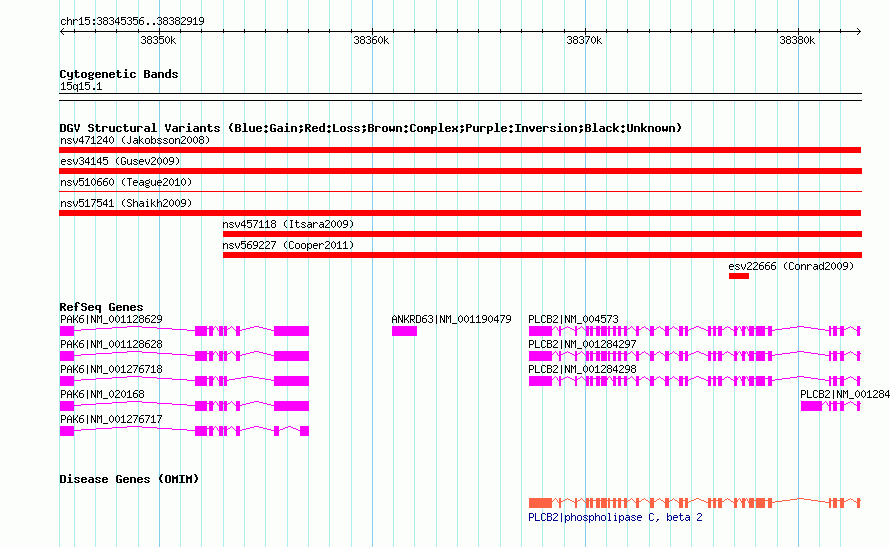Viewport: 890px width, 547px height.
Task: Click the thin nsv510660 (Teague2010) variant line
Action: [460, 192]
